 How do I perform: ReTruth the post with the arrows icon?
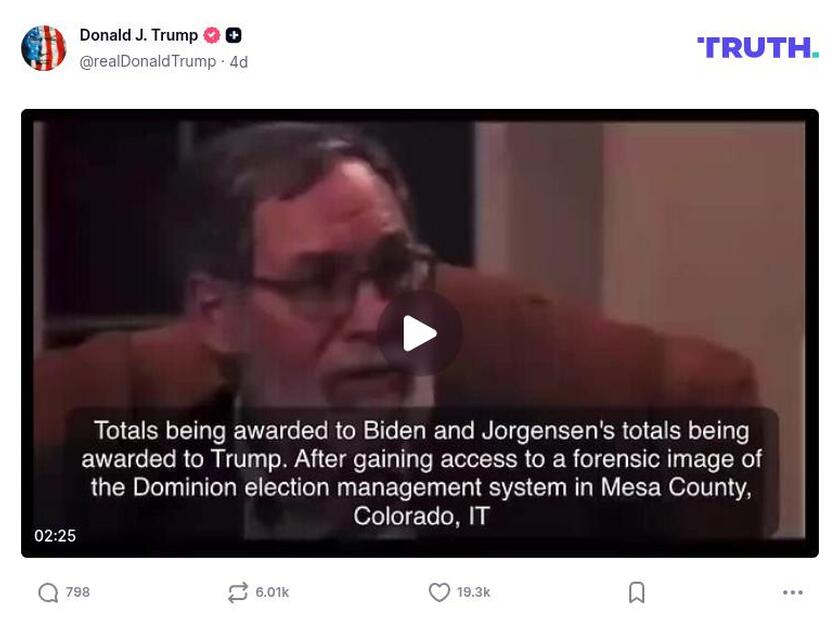(x=237, y=592)
